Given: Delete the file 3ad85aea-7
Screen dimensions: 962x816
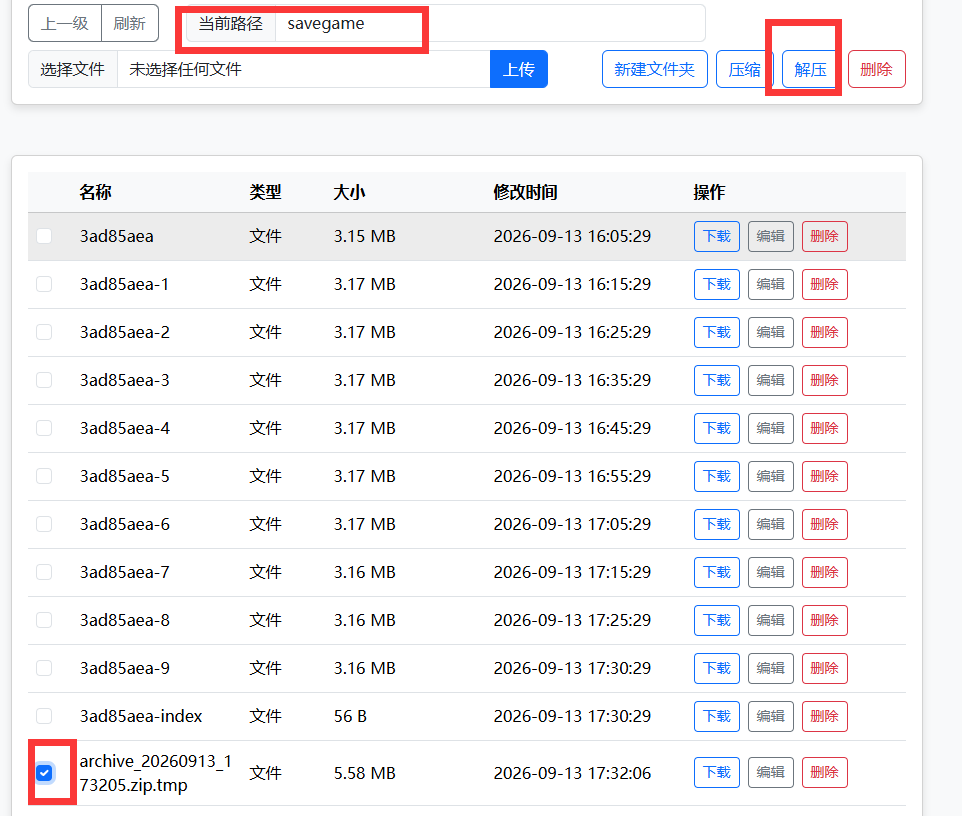Looking at the screenshot, I should coord(825,572).
